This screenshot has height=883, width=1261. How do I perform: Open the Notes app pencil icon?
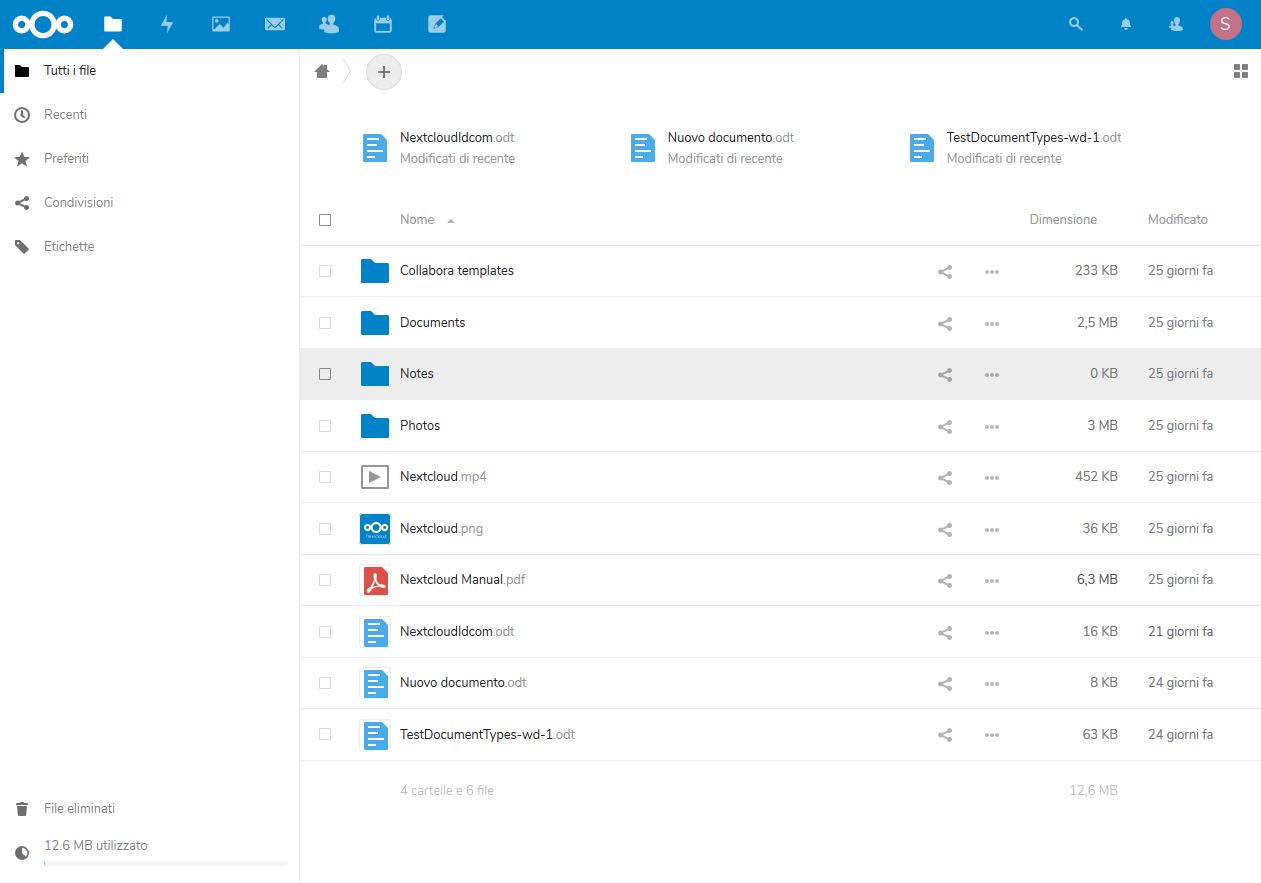tap(437, 24)
